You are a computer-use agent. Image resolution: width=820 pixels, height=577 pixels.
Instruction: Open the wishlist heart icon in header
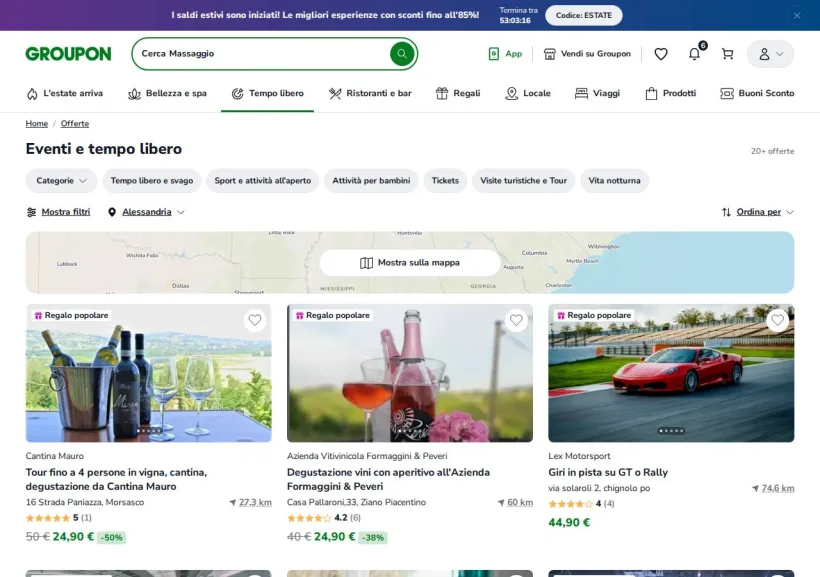coord(661,54)
